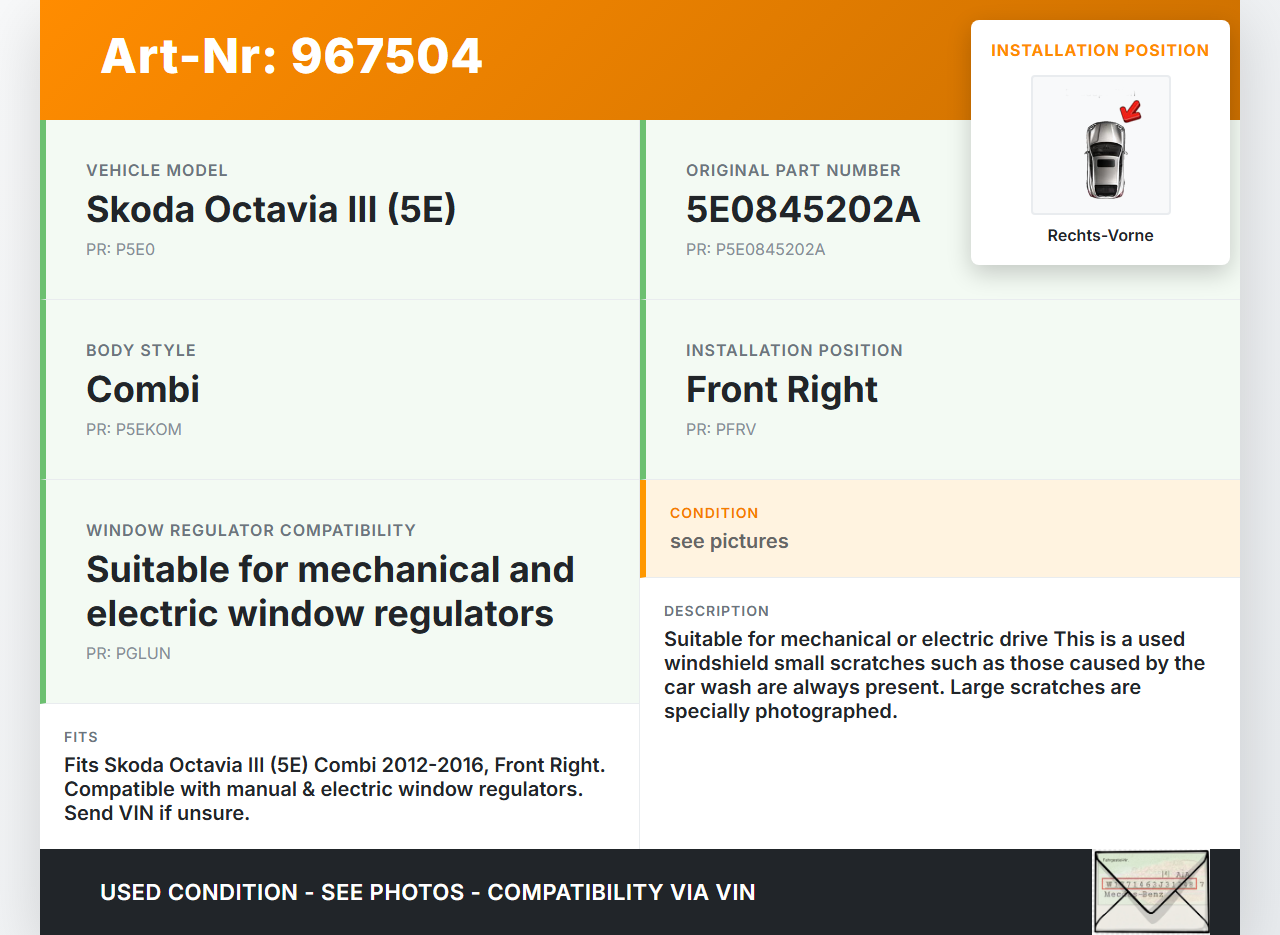Click the PR: P5E0845202A code

755,249
